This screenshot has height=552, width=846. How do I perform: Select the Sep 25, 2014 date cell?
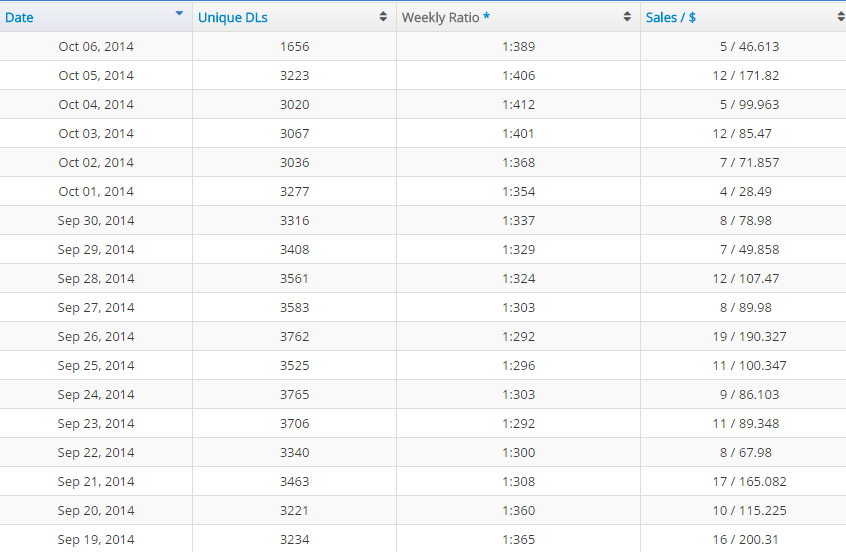point(96,366)
